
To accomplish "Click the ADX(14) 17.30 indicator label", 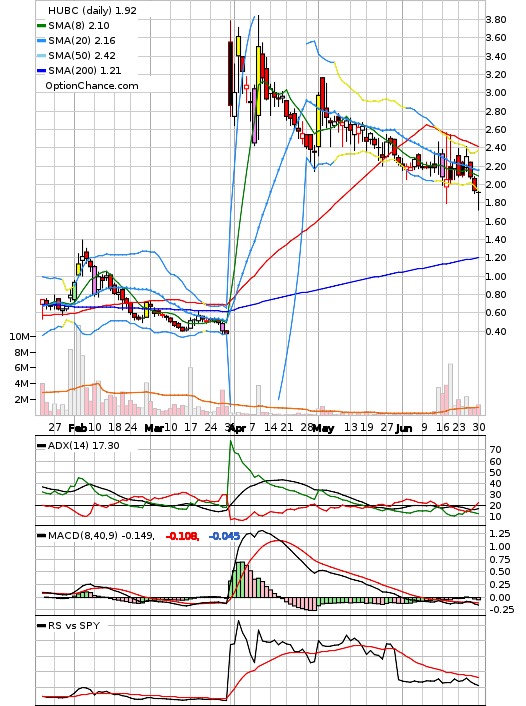I will tap(84, 446).
